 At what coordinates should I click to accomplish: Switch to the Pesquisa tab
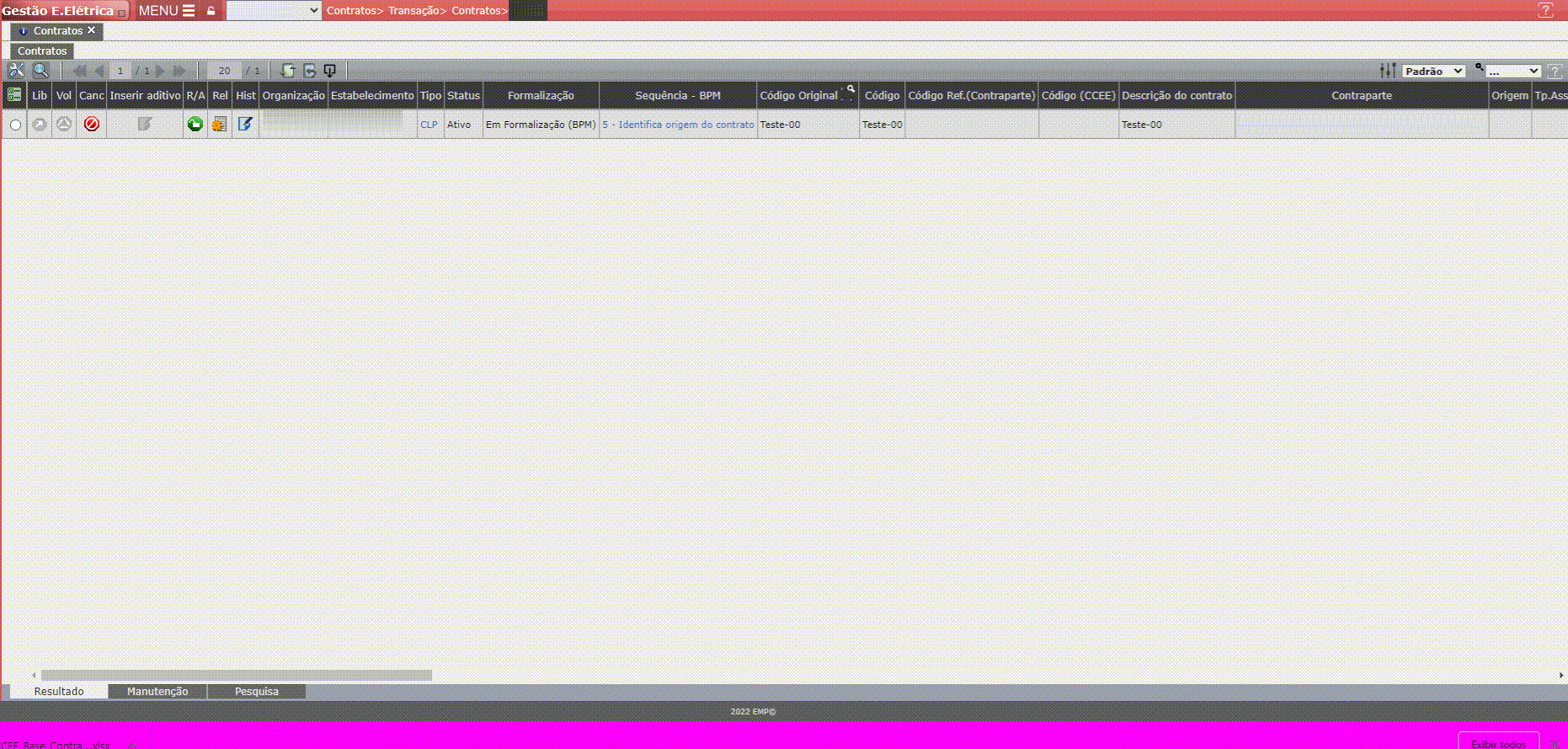(x=256, y=691)
